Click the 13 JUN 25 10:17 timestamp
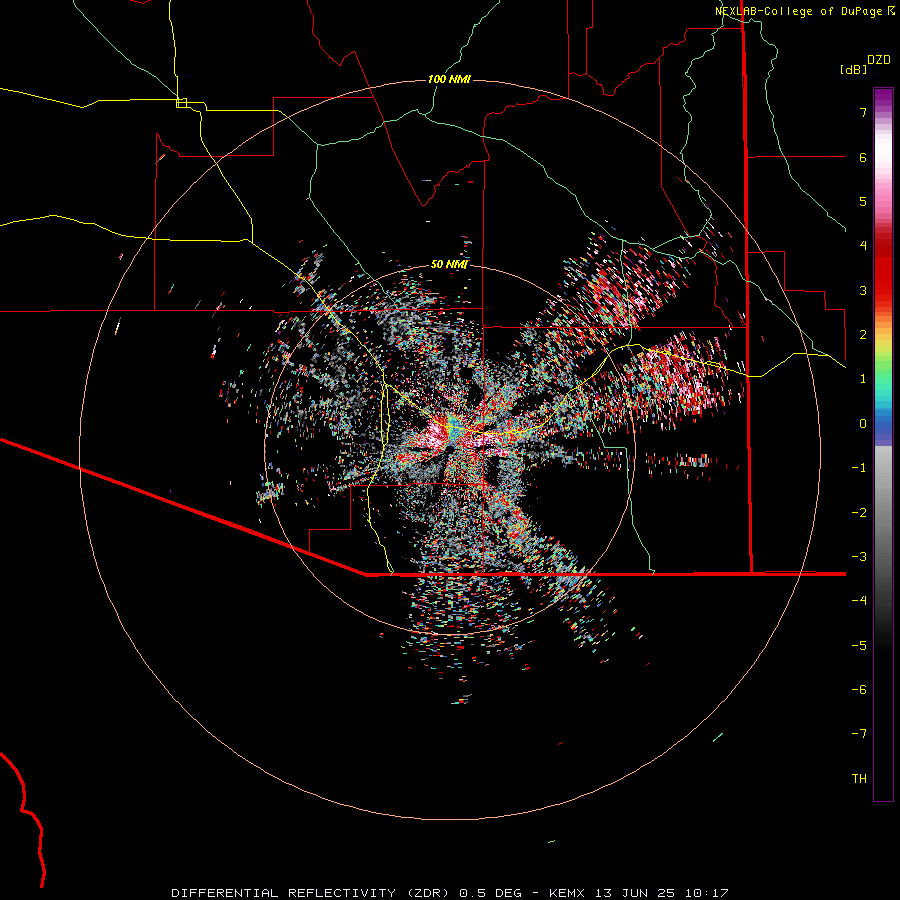 click(x=661, y=893)
